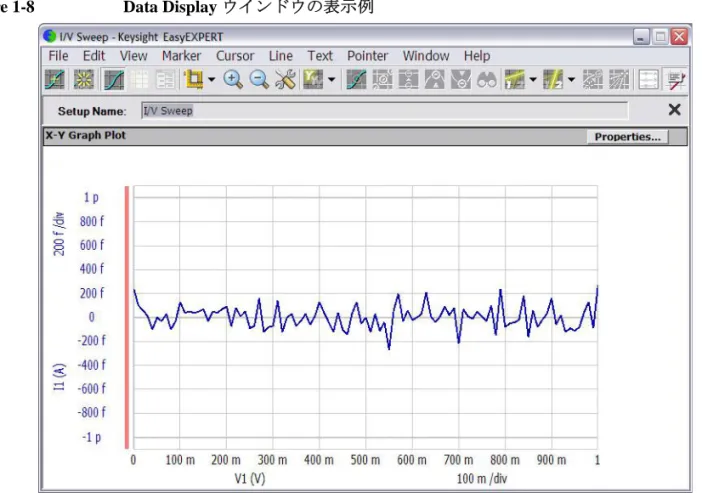Click the yellow sunburst auto-scale icon

click(x=84, y=80)
